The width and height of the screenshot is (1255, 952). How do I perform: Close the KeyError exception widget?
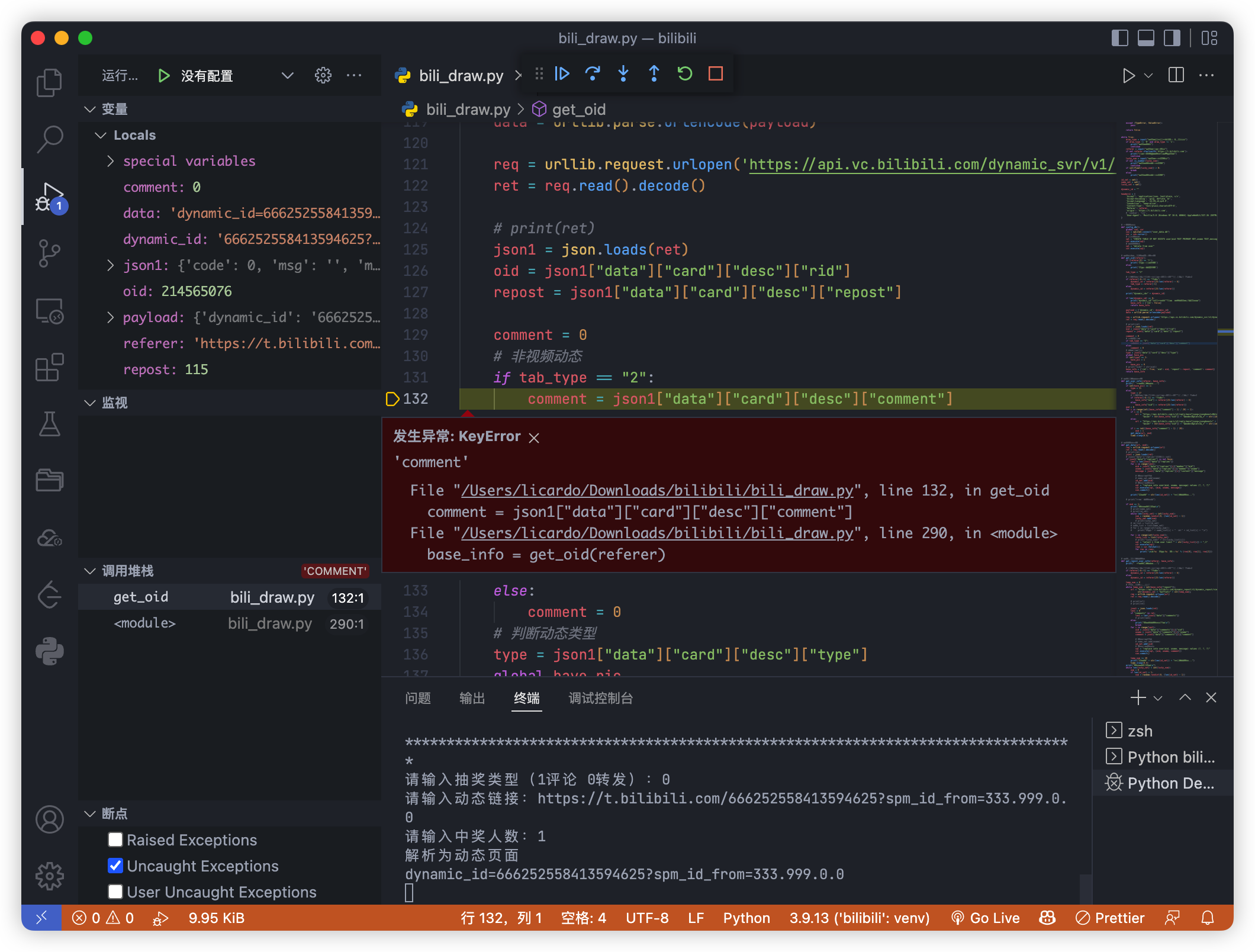pos(534,438)
